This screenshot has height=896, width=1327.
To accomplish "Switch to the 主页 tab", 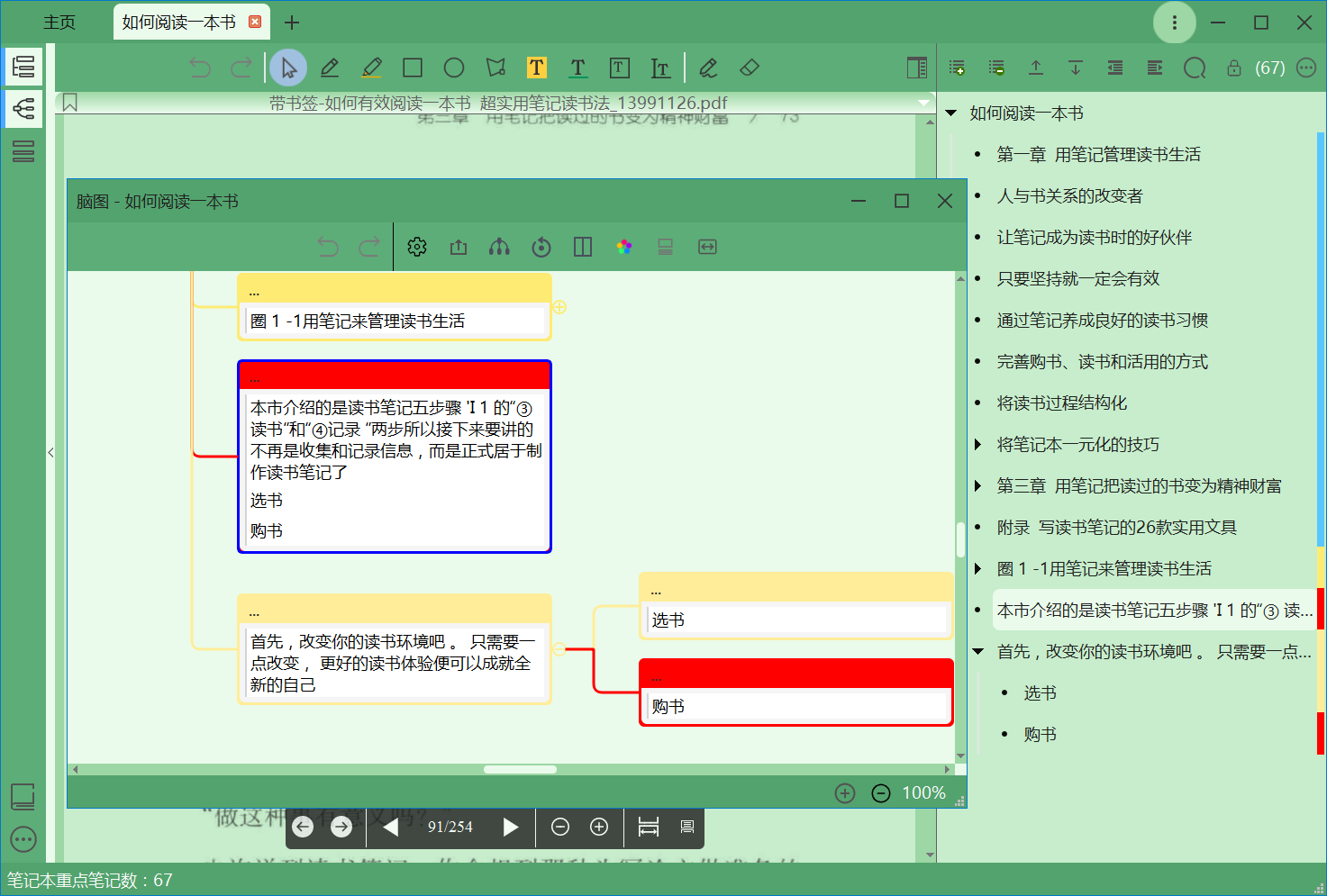I will click(59, 22).
